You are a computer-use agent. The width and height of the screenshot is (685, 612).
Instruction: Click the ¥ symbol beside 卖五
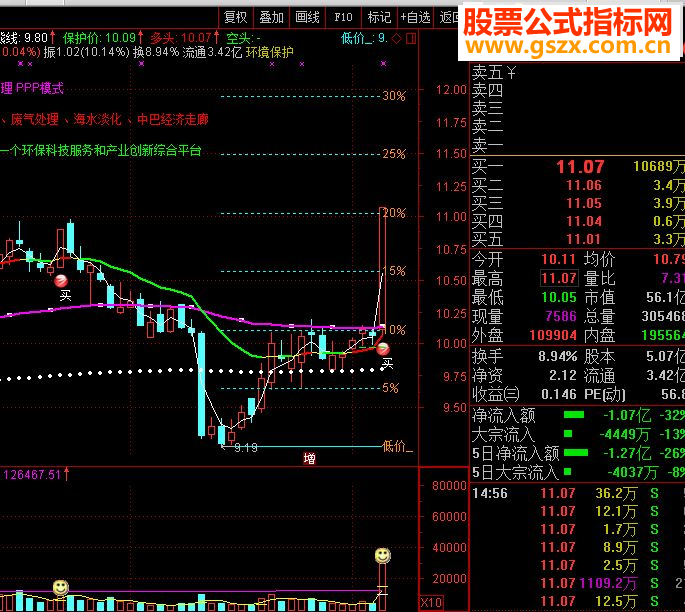pos(512,72)
